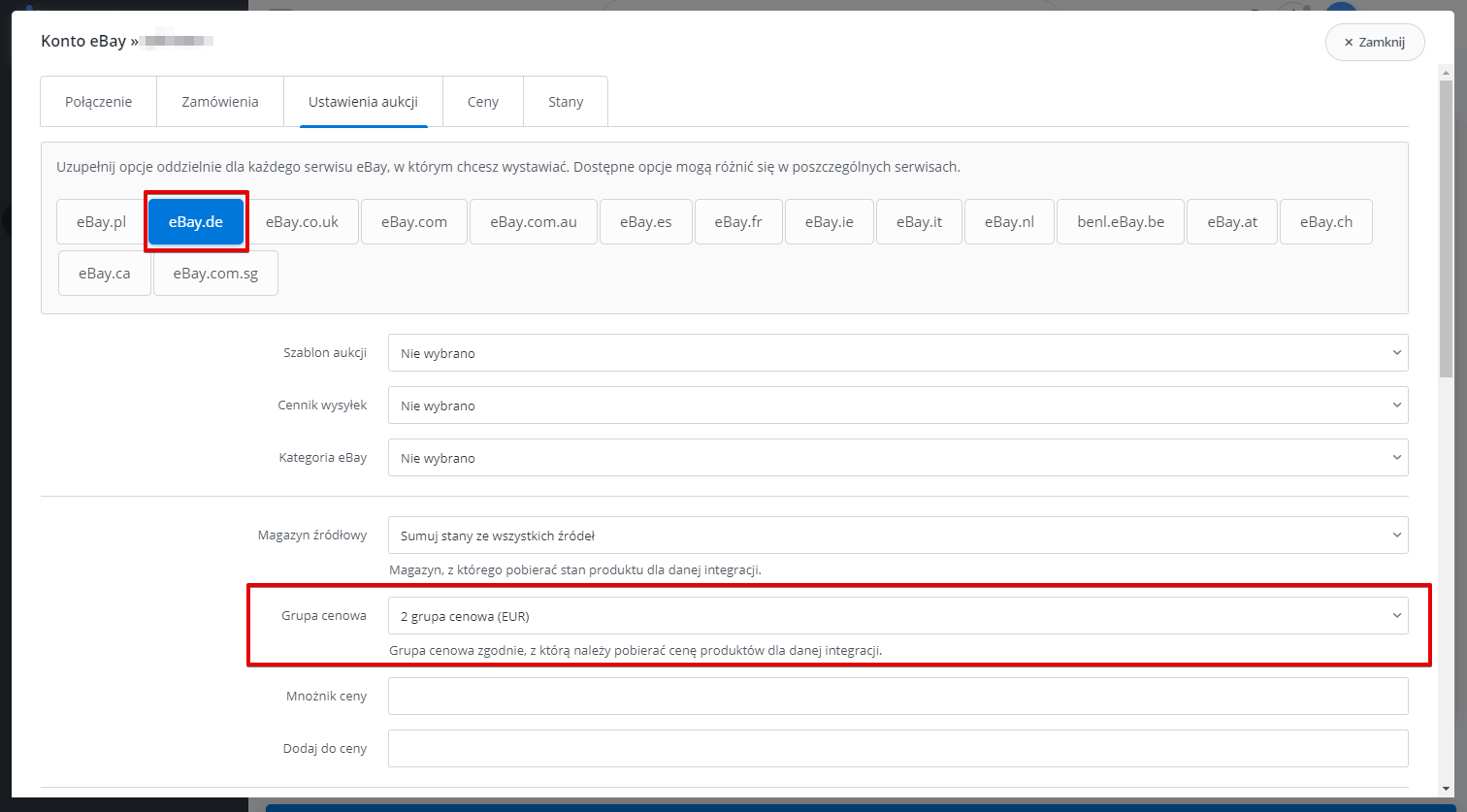Pick the eBay.co.uk site button
This screenshot has height=812, width=1467.
(302, 222)
